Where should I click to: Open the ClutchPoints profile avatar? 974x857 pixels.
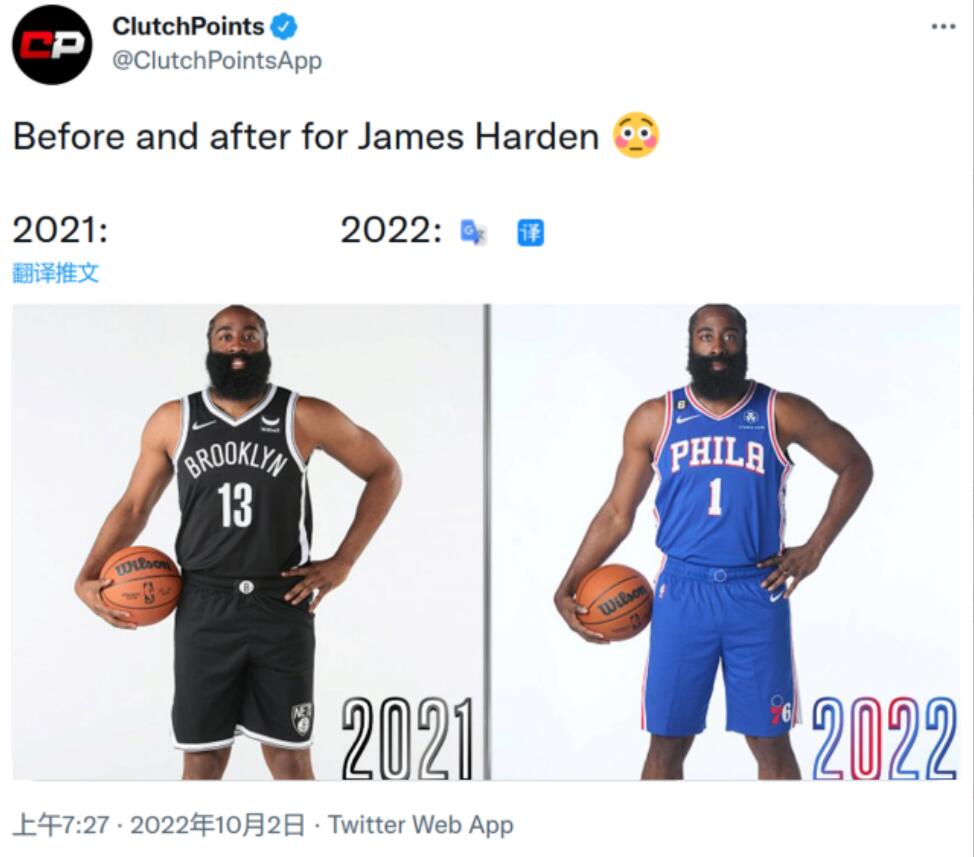52,45
